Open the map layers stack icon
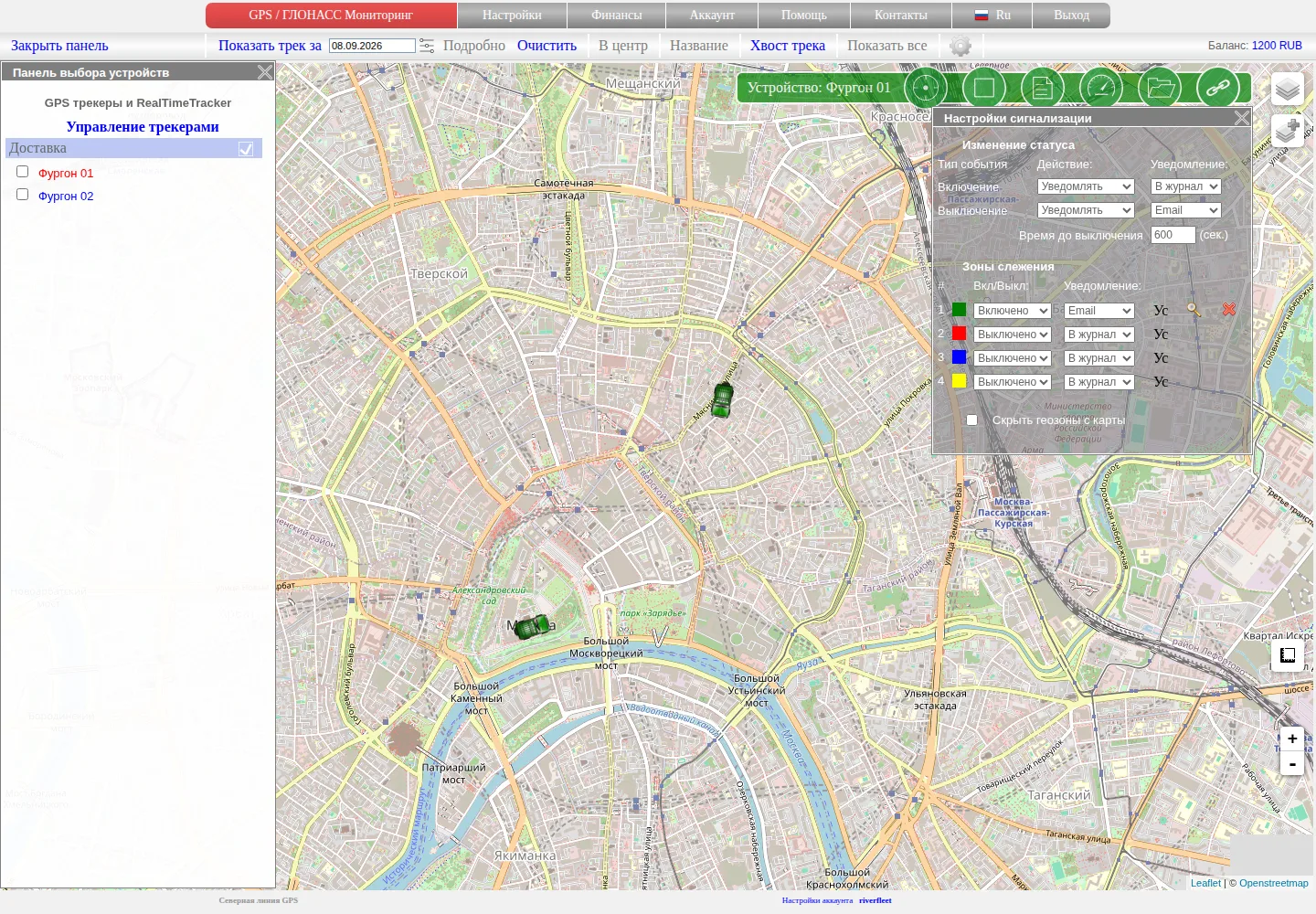Image resolution: width=1316 pixels, height=914 pixels. pos(1287,89)
